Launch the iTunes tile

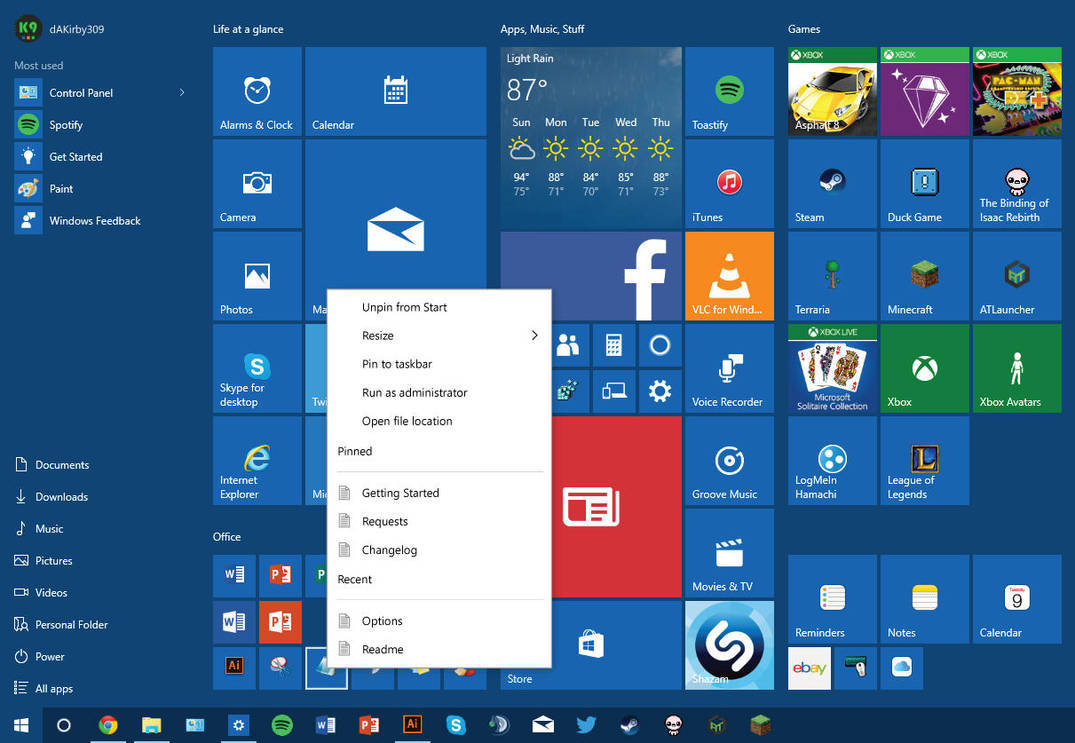point(729,184)
